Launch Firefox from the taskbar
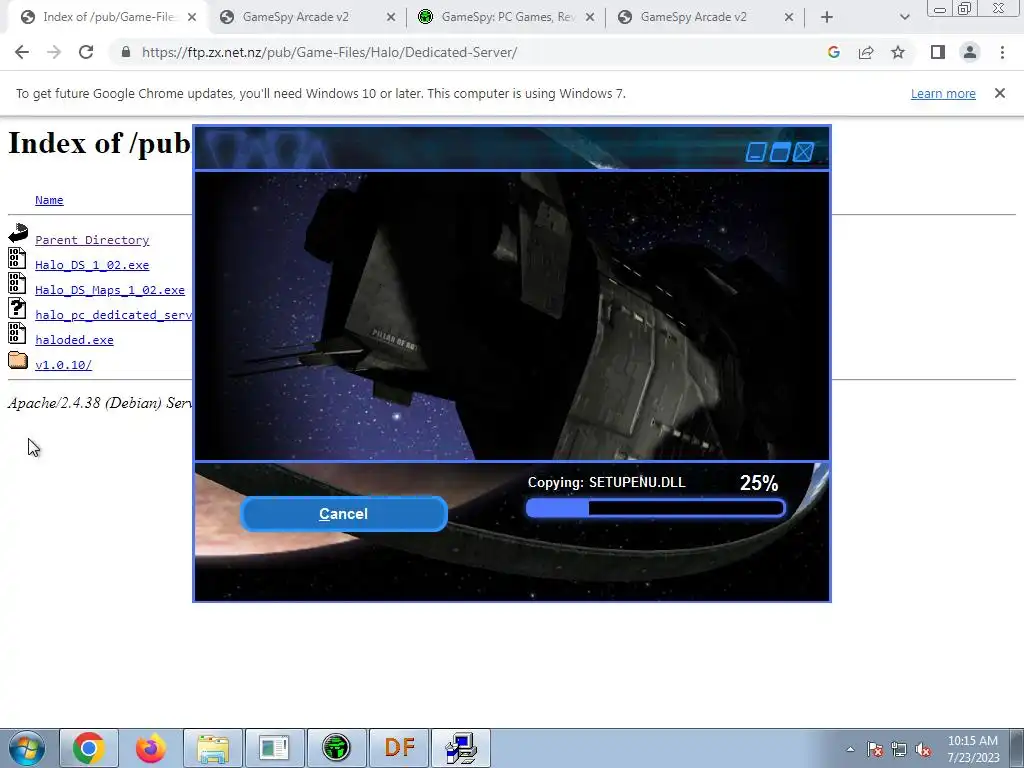This screenshot has height=768, width=1024. (x=150, y=748)
